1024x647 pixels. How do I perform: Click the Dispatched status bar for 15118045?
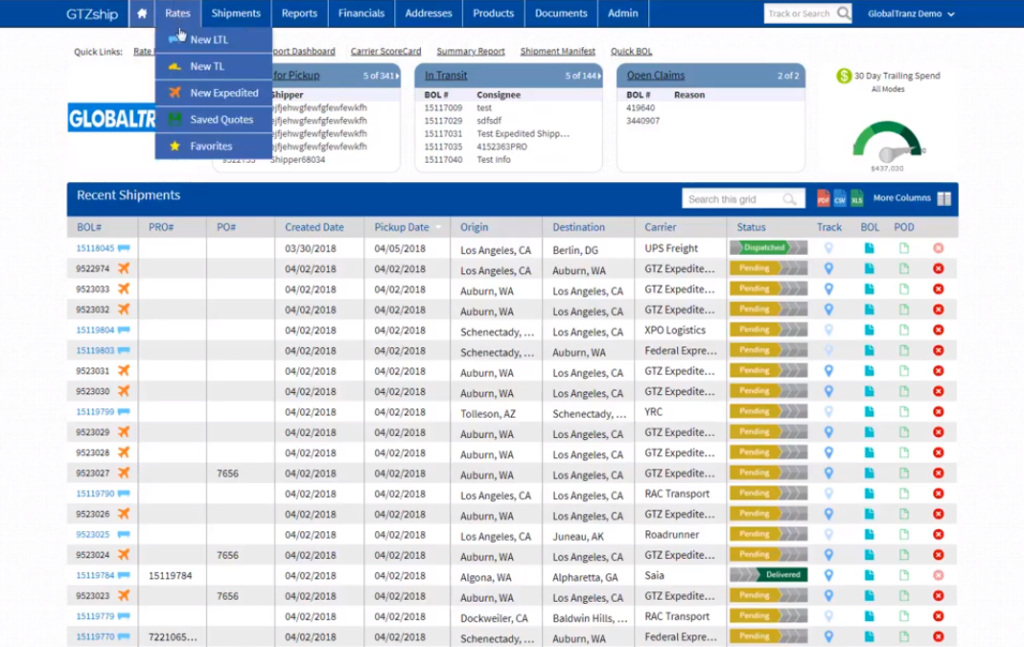point(768,247)
